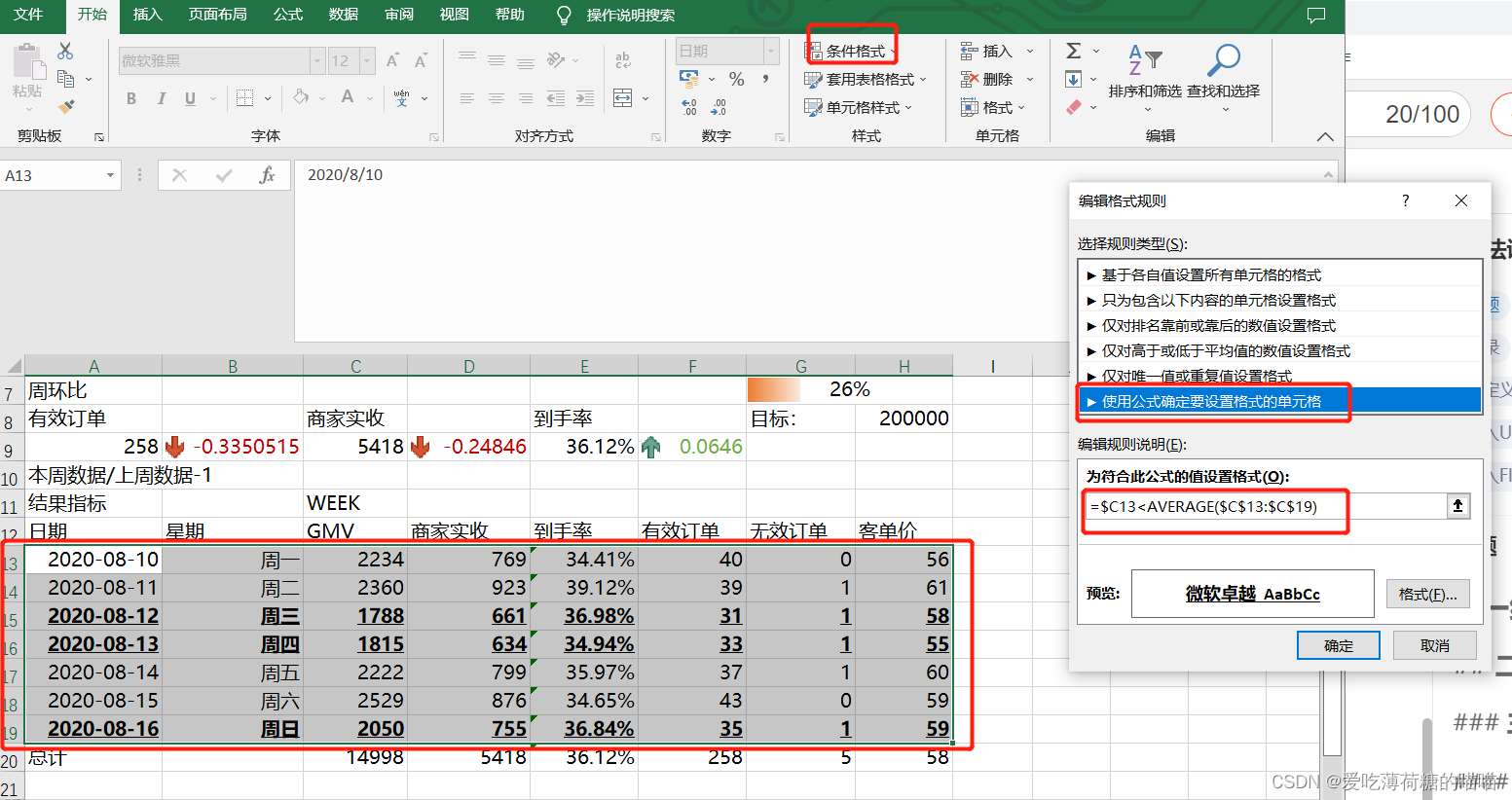Click the collapse dialog range selector icon
Image resolution: width=1512 pixels, height=800 pixels.
[x=1457, y=506]
